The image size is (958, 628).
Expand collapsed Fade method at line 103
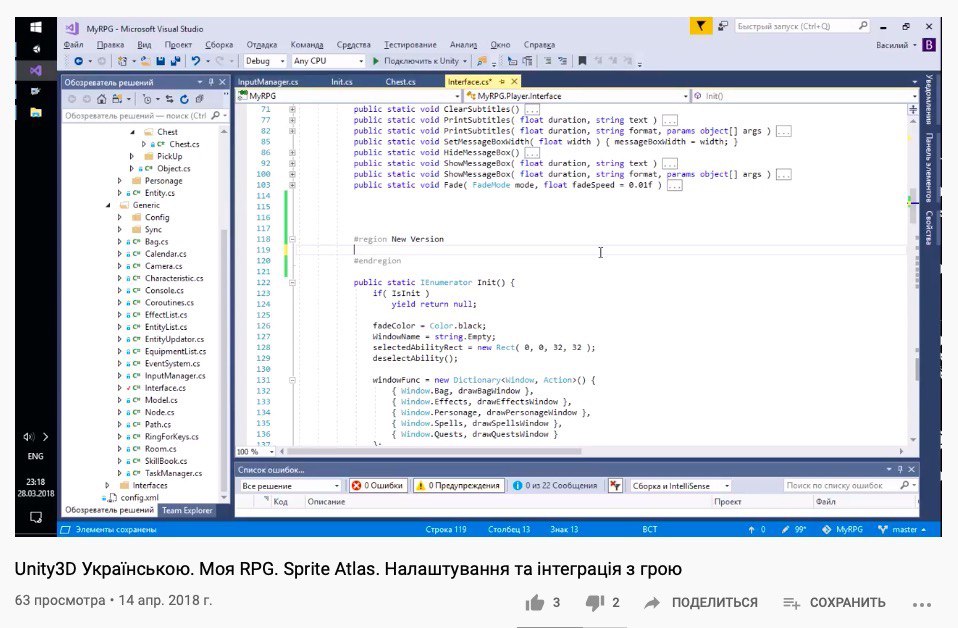pyautogui.click(x=292, y=185)
